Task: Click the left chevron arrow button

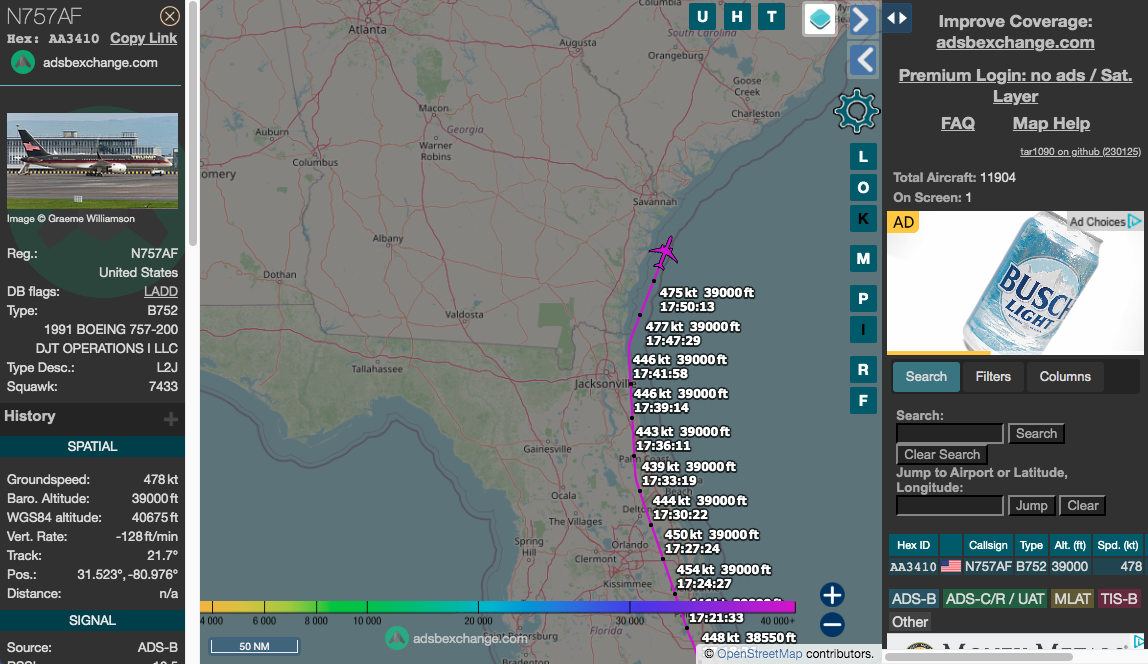Action: point(863,60)
